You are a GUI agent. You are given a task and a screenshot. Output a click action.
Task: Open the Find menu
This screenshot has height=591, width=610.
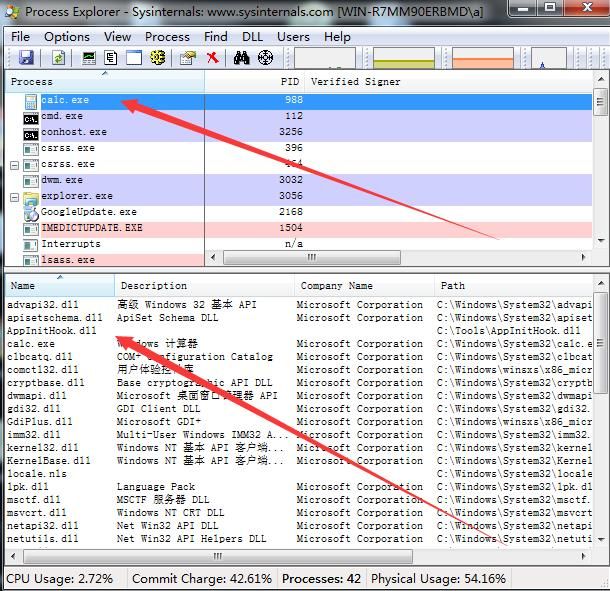point(216,37)
